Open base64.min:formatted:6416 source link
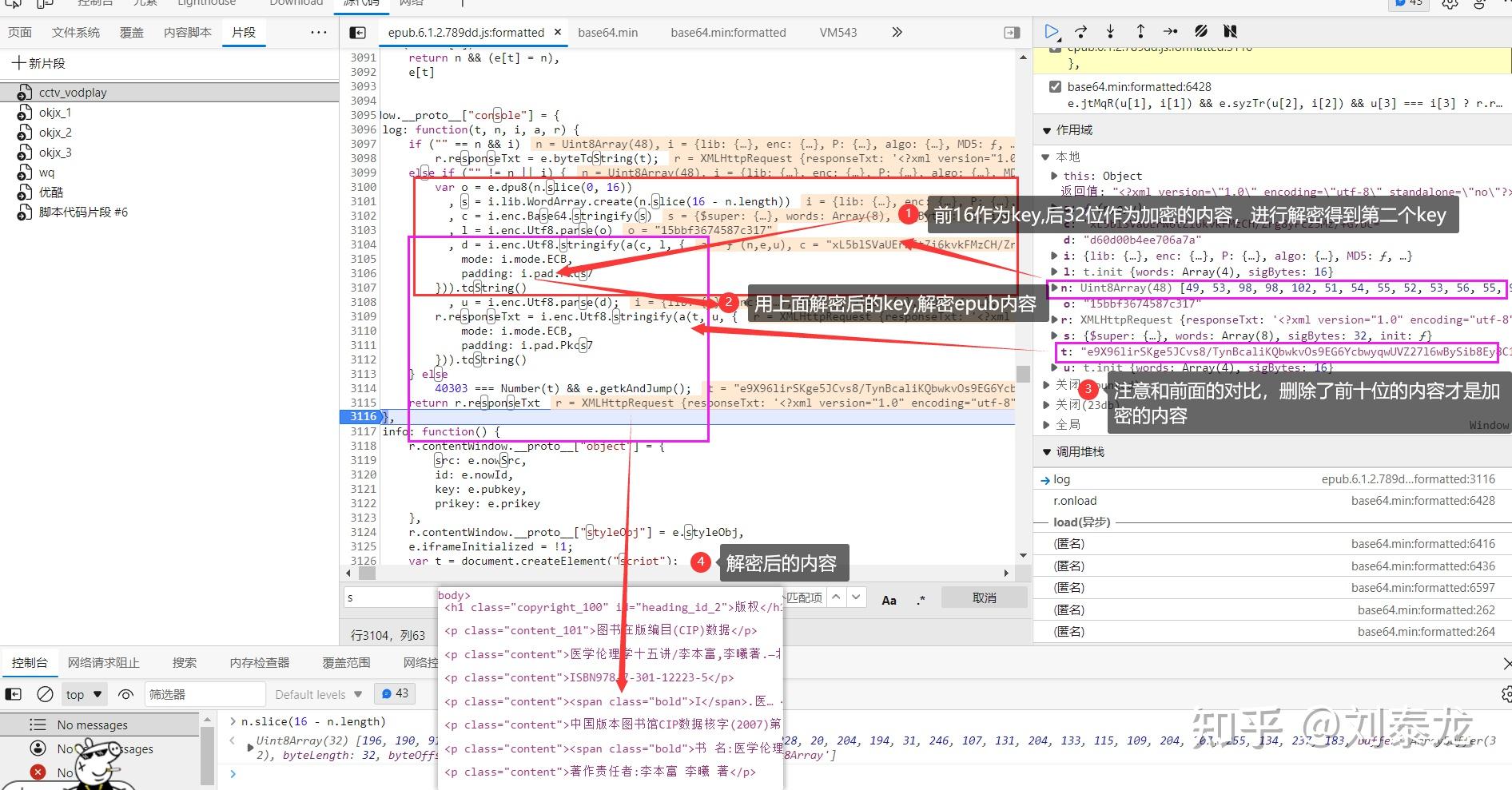This screenshot has width=1512, height=790. pos(1422,544)
